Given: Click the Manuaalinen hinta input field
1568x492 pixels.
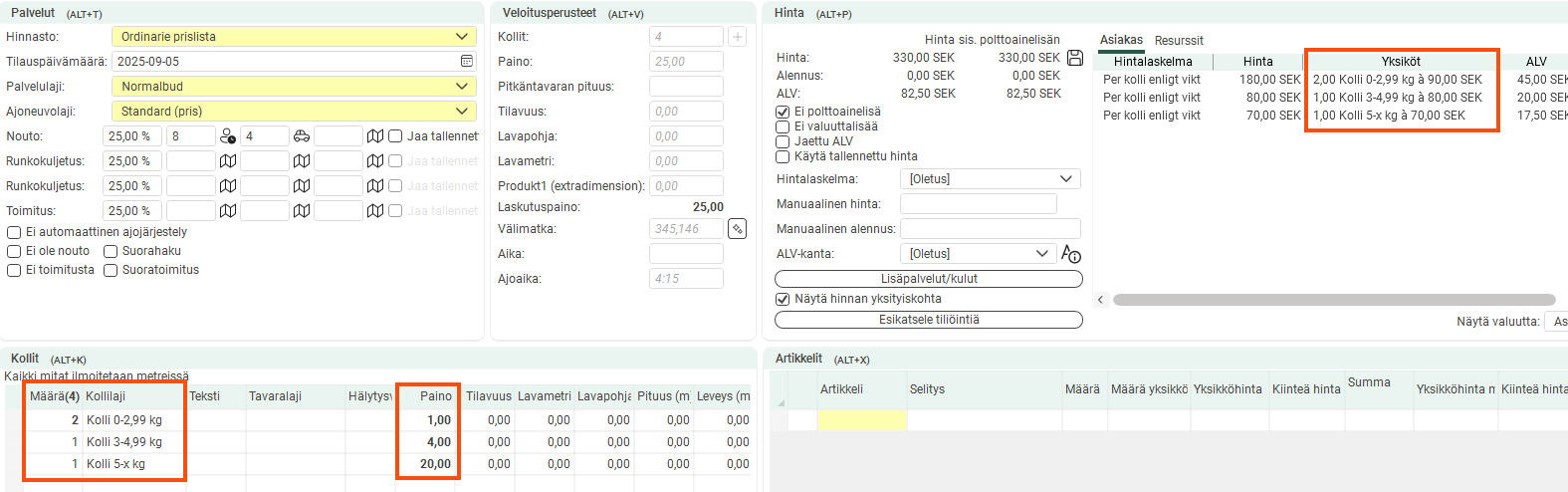Looking at the screenshot, I should (x=978, y=204).
